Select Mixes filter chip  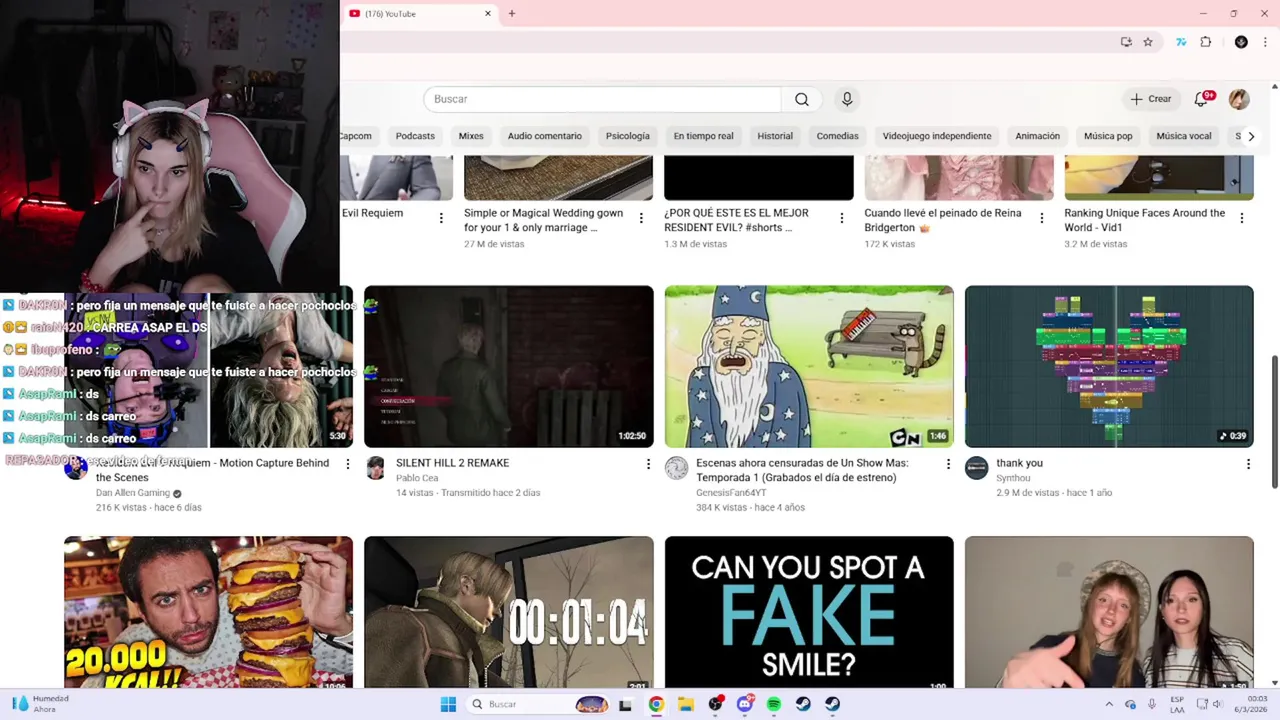[x=471, y=136]
